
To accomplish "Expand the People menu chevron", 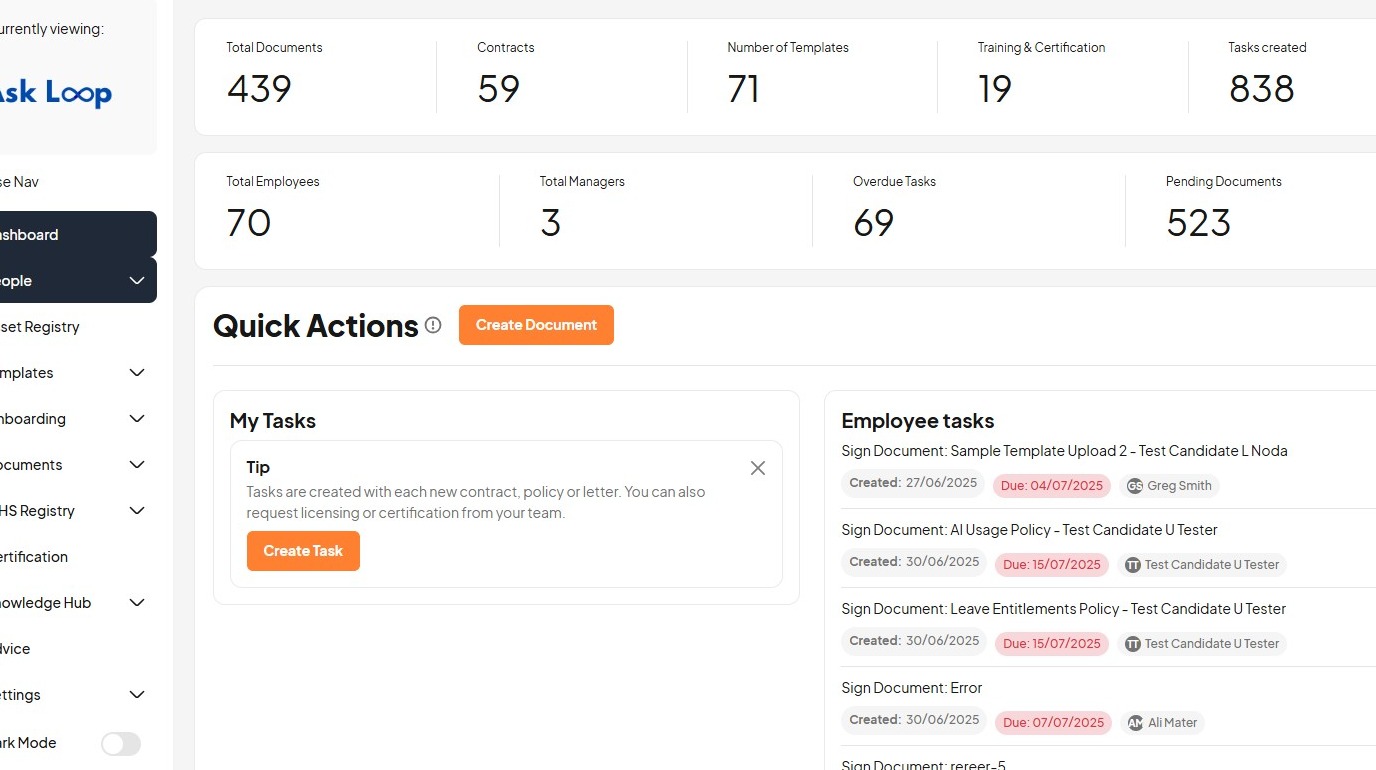I will (x=137, y=281).
